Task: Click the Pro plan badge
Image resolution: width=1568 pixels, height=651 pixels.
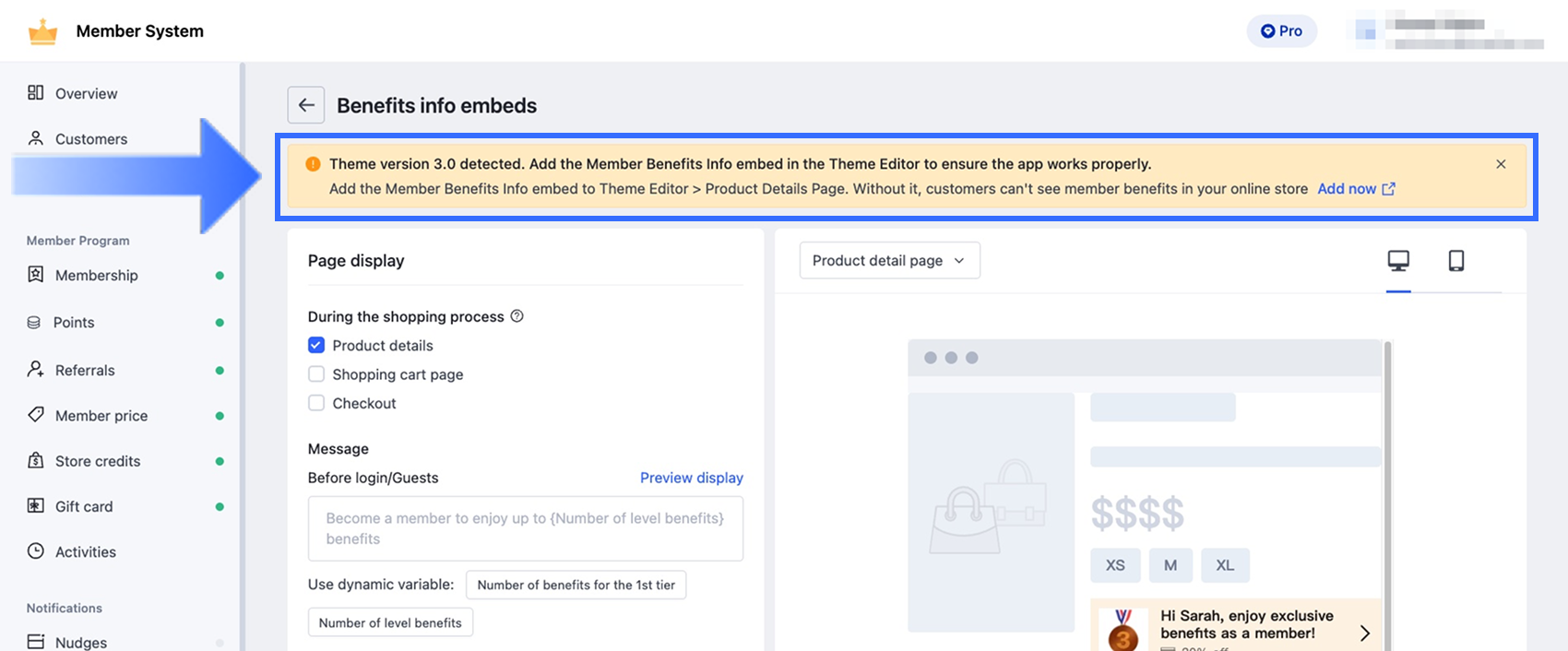Action: 1281,31
